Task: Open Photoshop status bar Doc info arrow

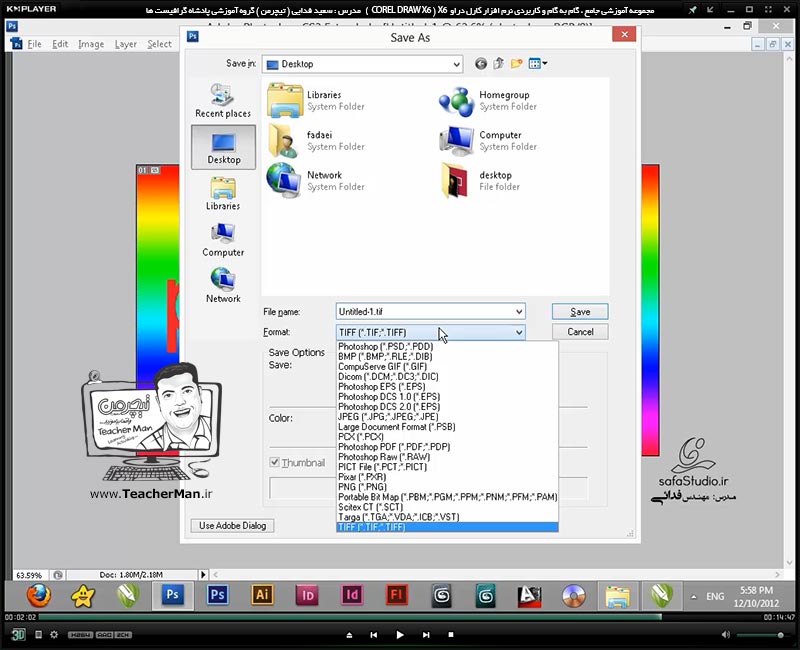Action: pos(203,574)
